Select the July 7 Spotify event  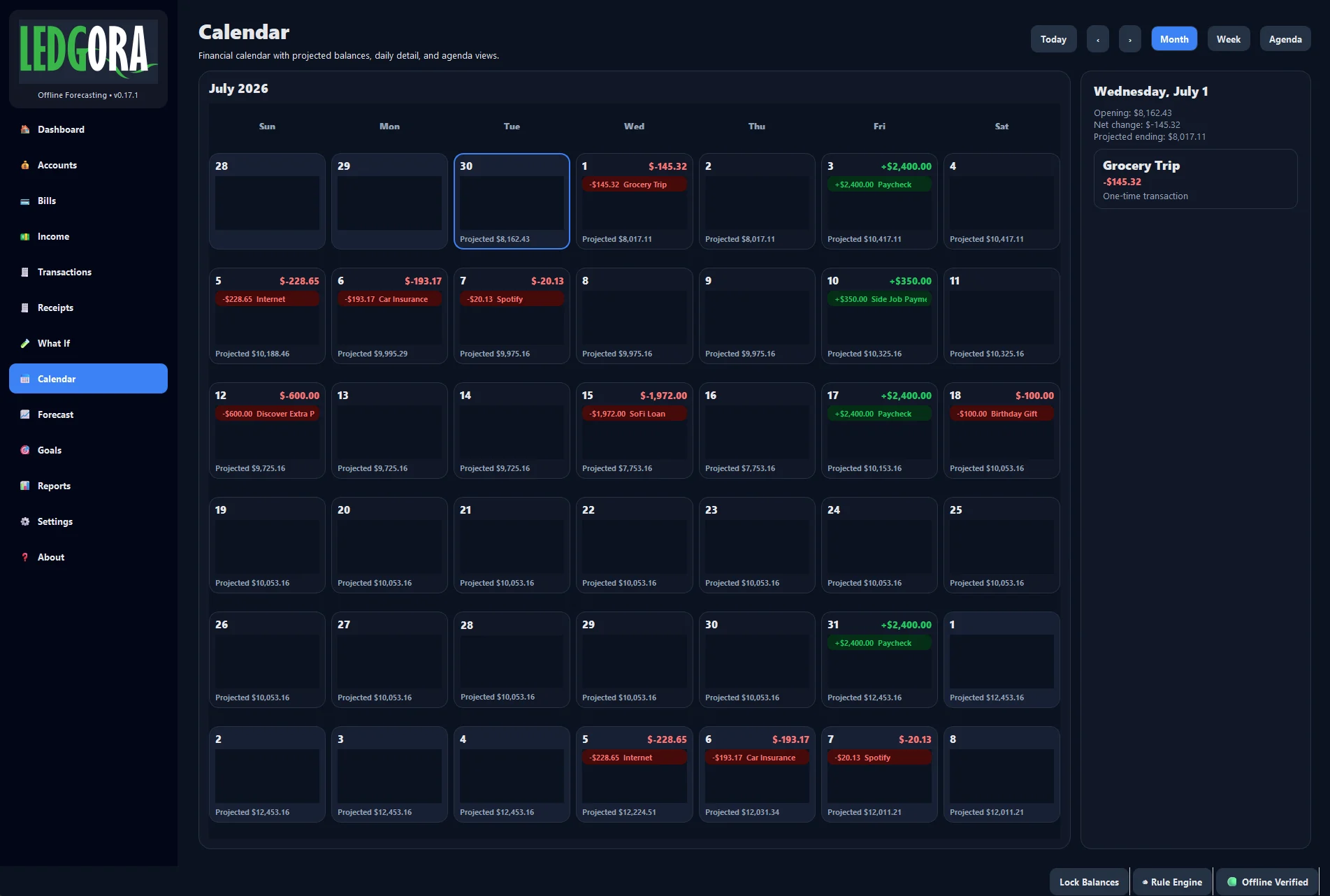(x=512, y=299)
